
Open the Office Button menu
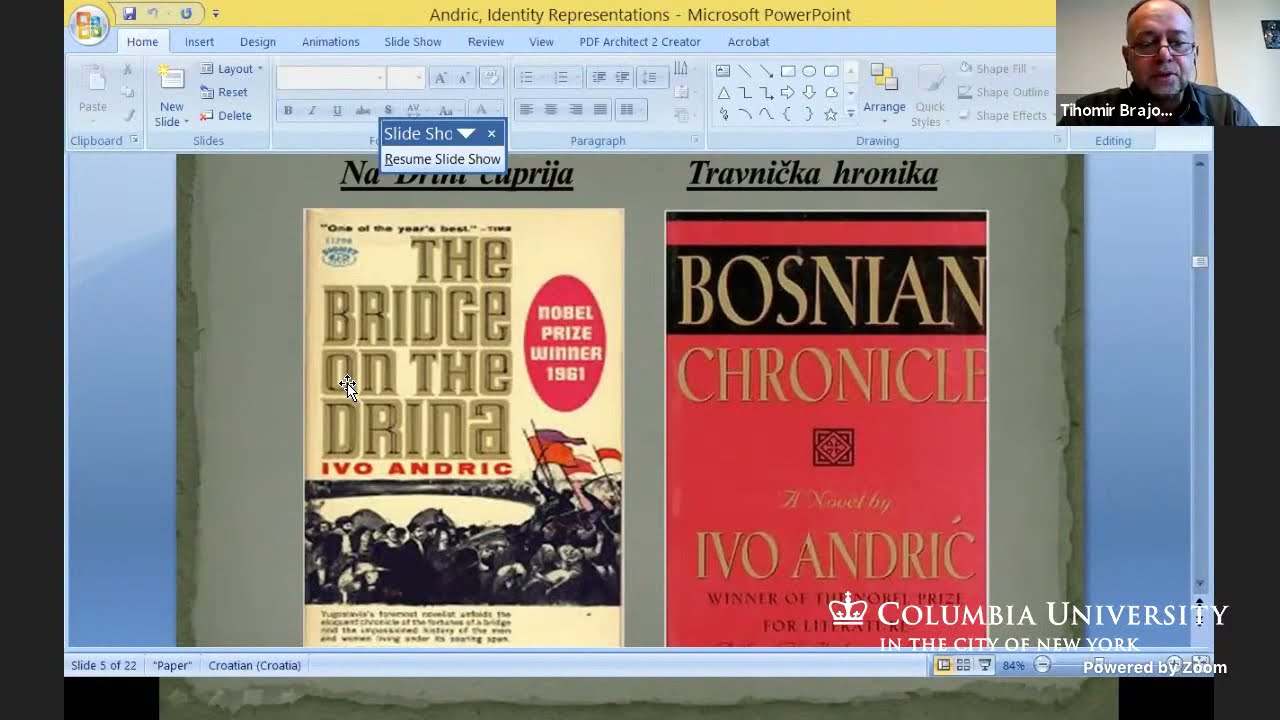pyautogui.click(x=89, y=24)
